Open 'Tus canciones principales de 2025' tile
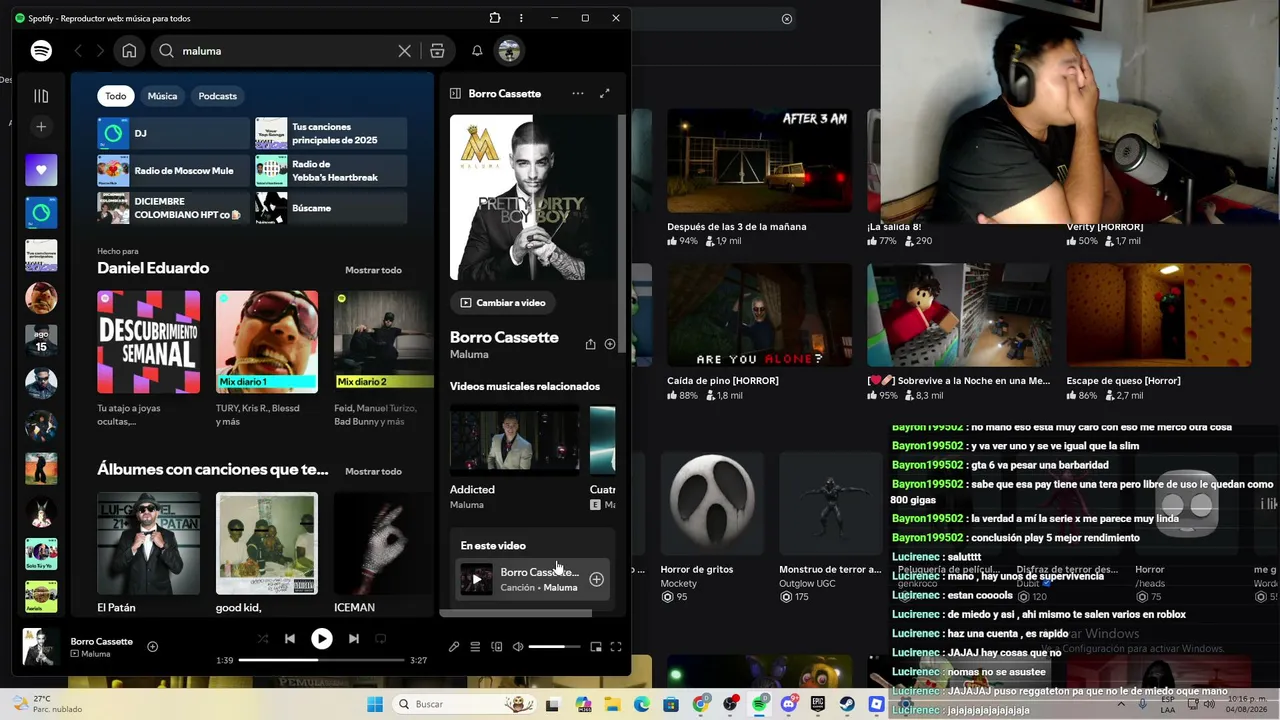 pyautogui.click(x=331, y=133)
